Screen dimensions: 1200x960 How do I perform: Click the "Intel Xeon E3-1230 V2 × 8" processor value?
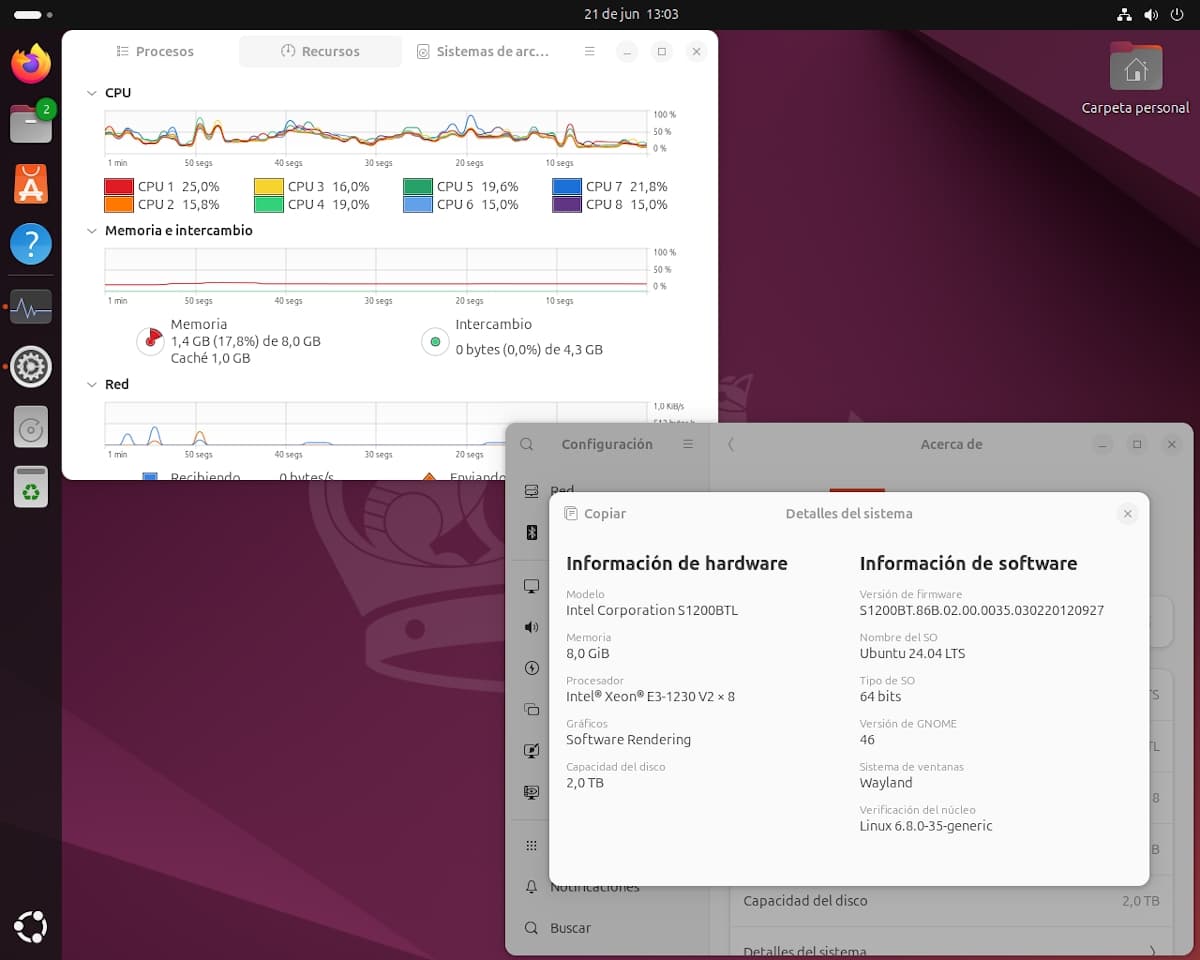point(650,696)
